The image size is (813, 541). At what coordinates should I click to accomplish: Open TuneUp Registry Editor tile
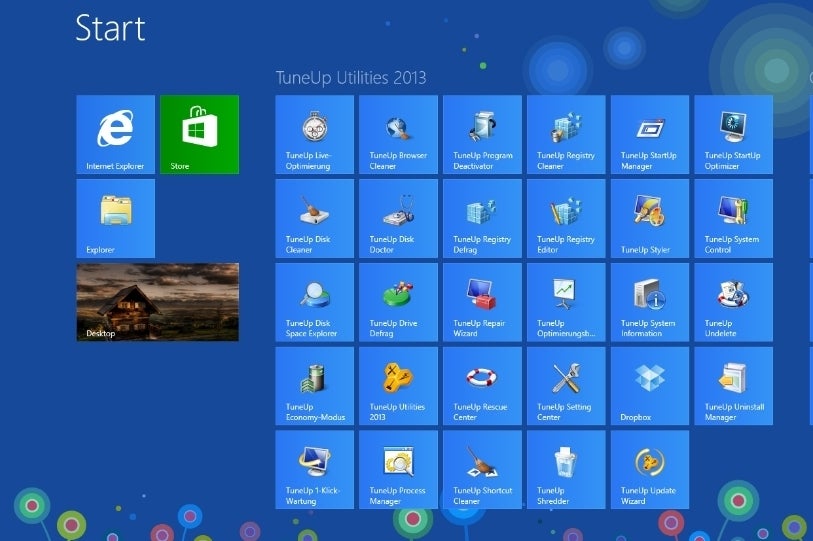click(566, 218)
